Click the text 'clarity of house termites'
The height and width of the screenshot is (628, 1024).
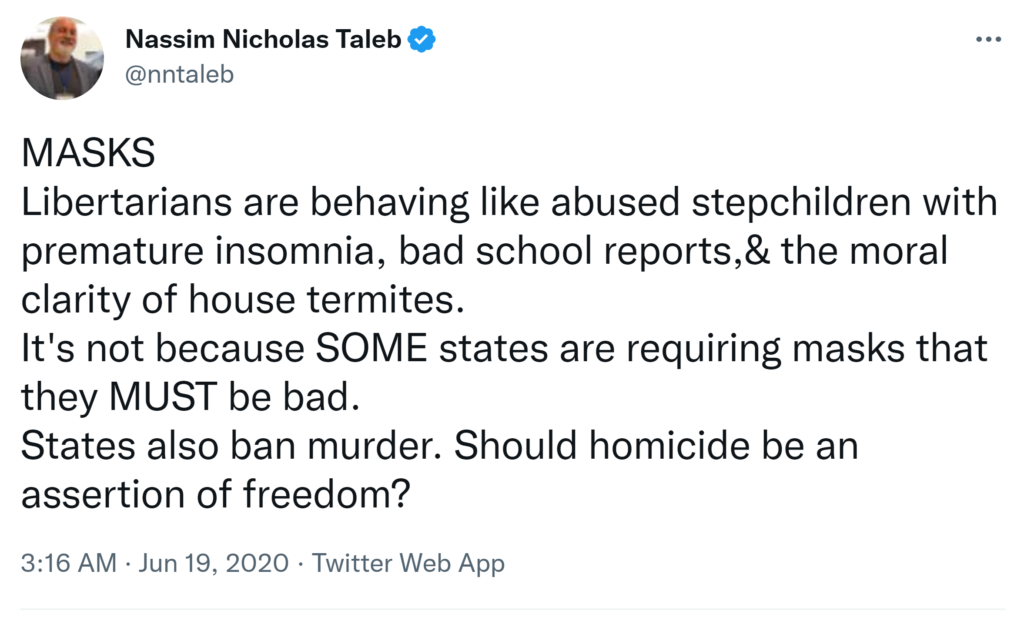click(x=222, y=299)
